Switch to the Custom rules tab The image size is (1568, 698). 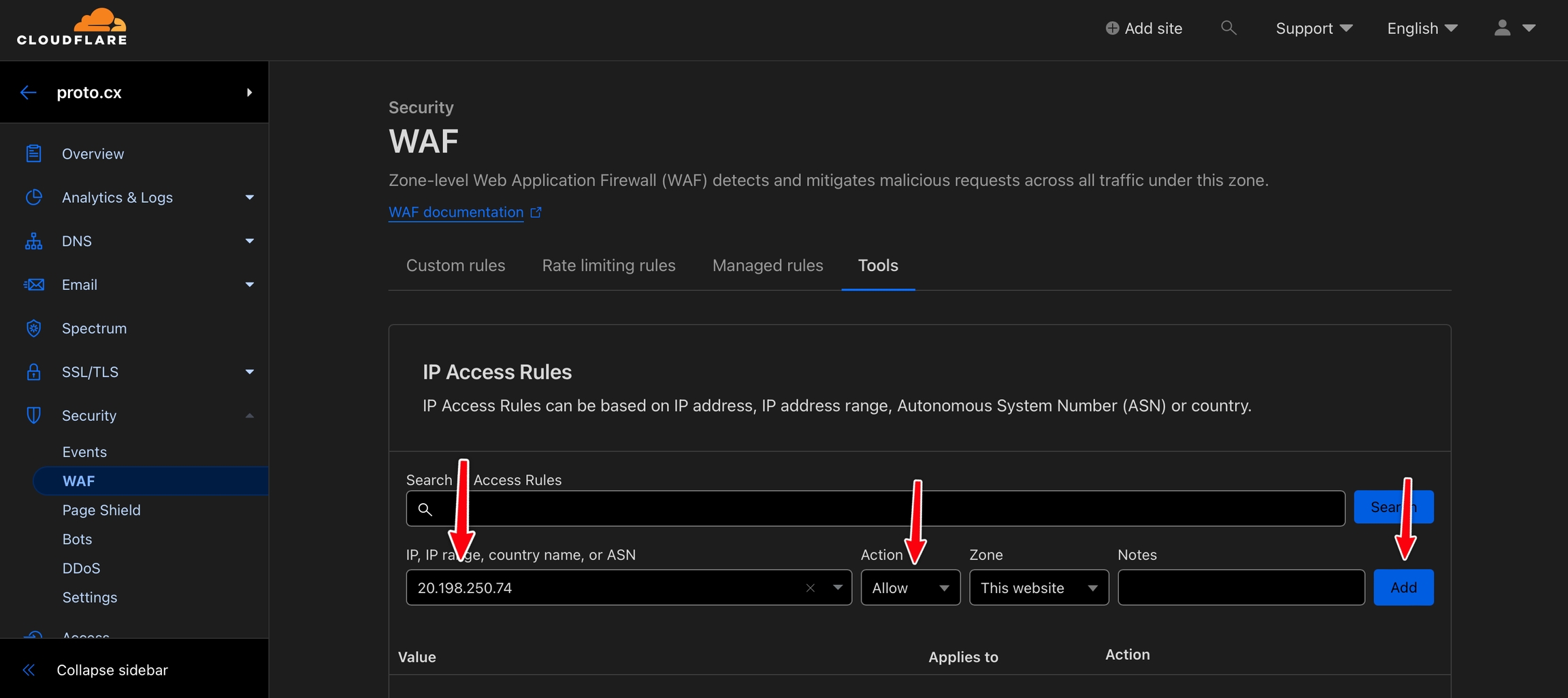coord(455,266)
